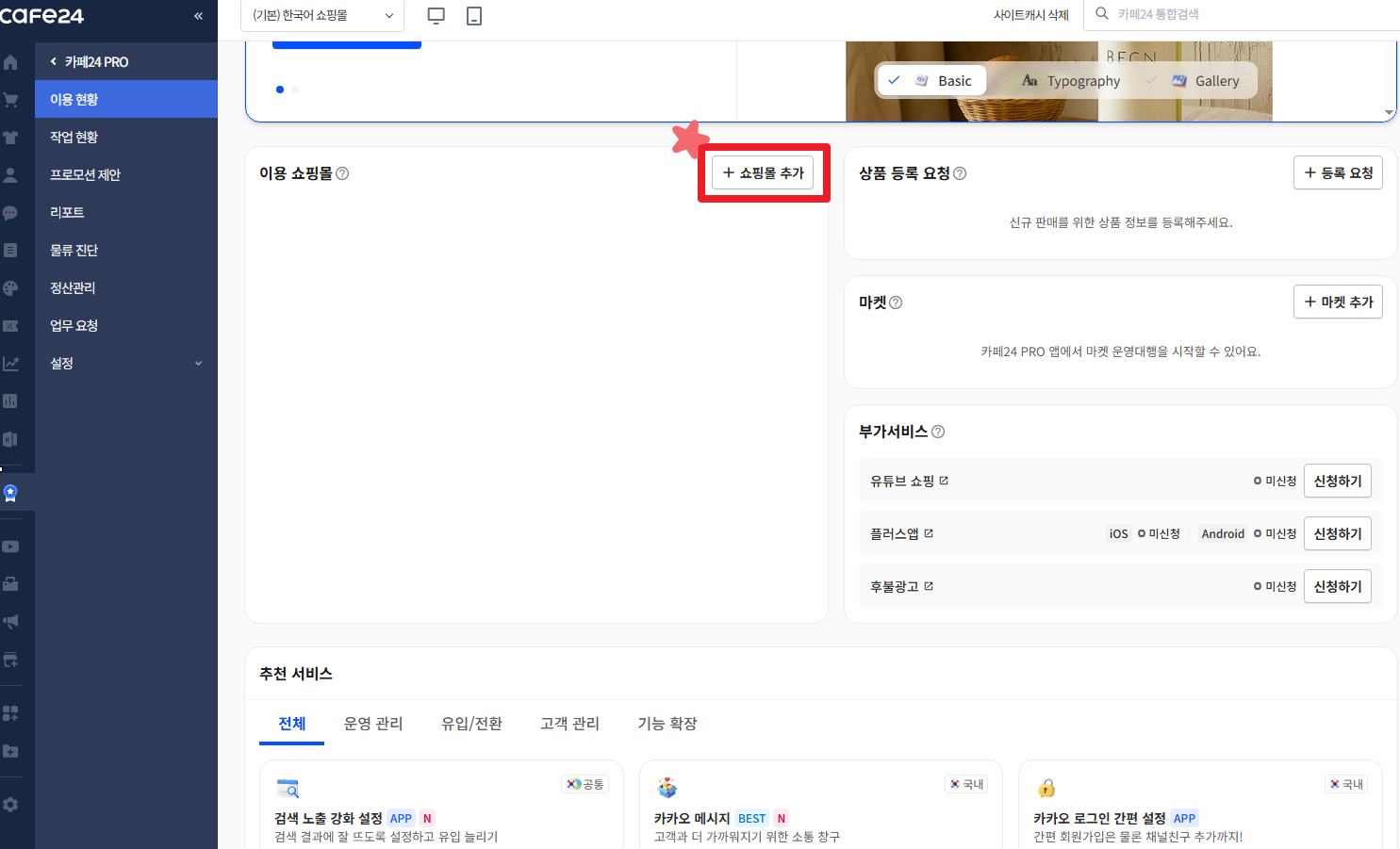Open the shopping cart orders icon

pos(10,100)
